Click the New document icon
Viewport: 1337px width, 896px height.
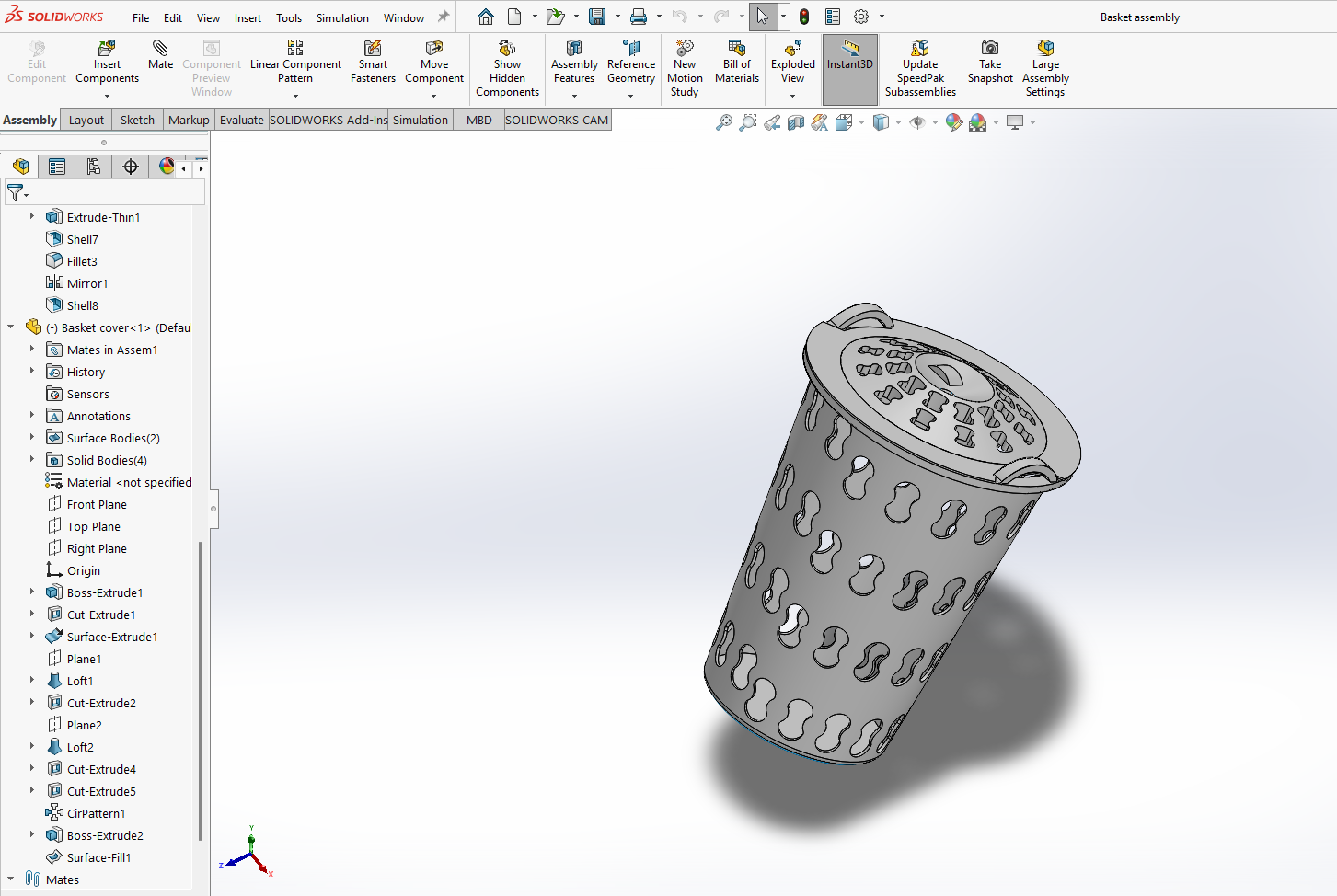pyautogui.click(x=514, y=17)
